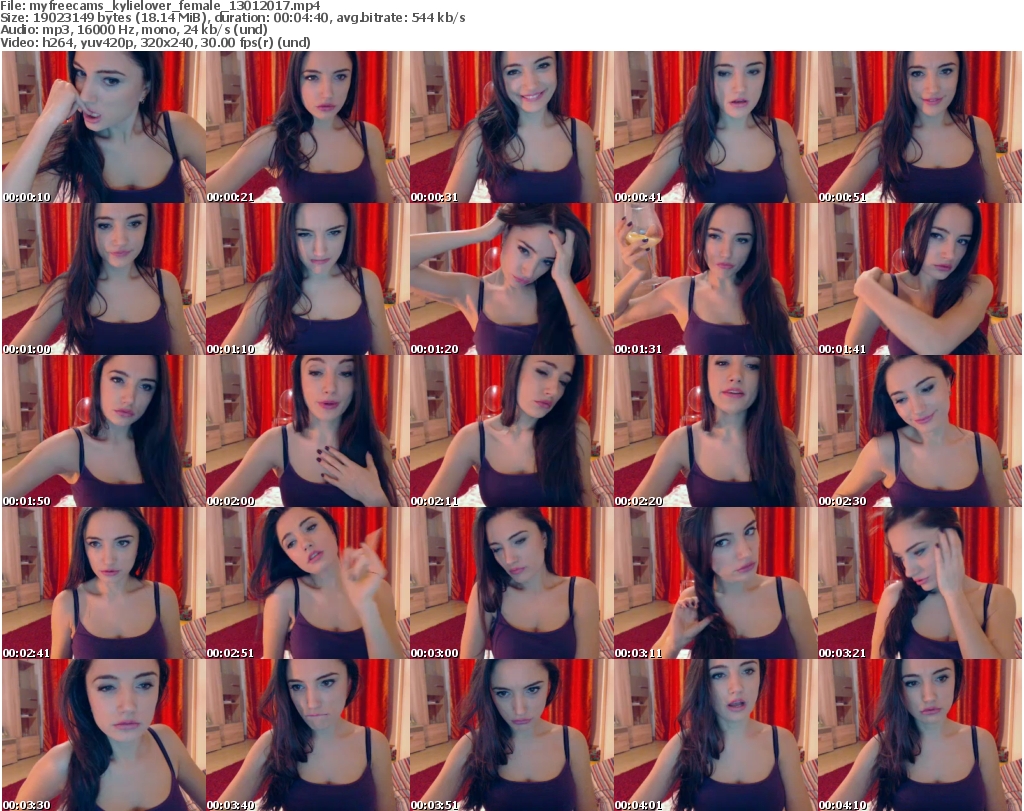
Task: Select the thumbnail stamped 00:04:01
Action: tap(716, 735)
